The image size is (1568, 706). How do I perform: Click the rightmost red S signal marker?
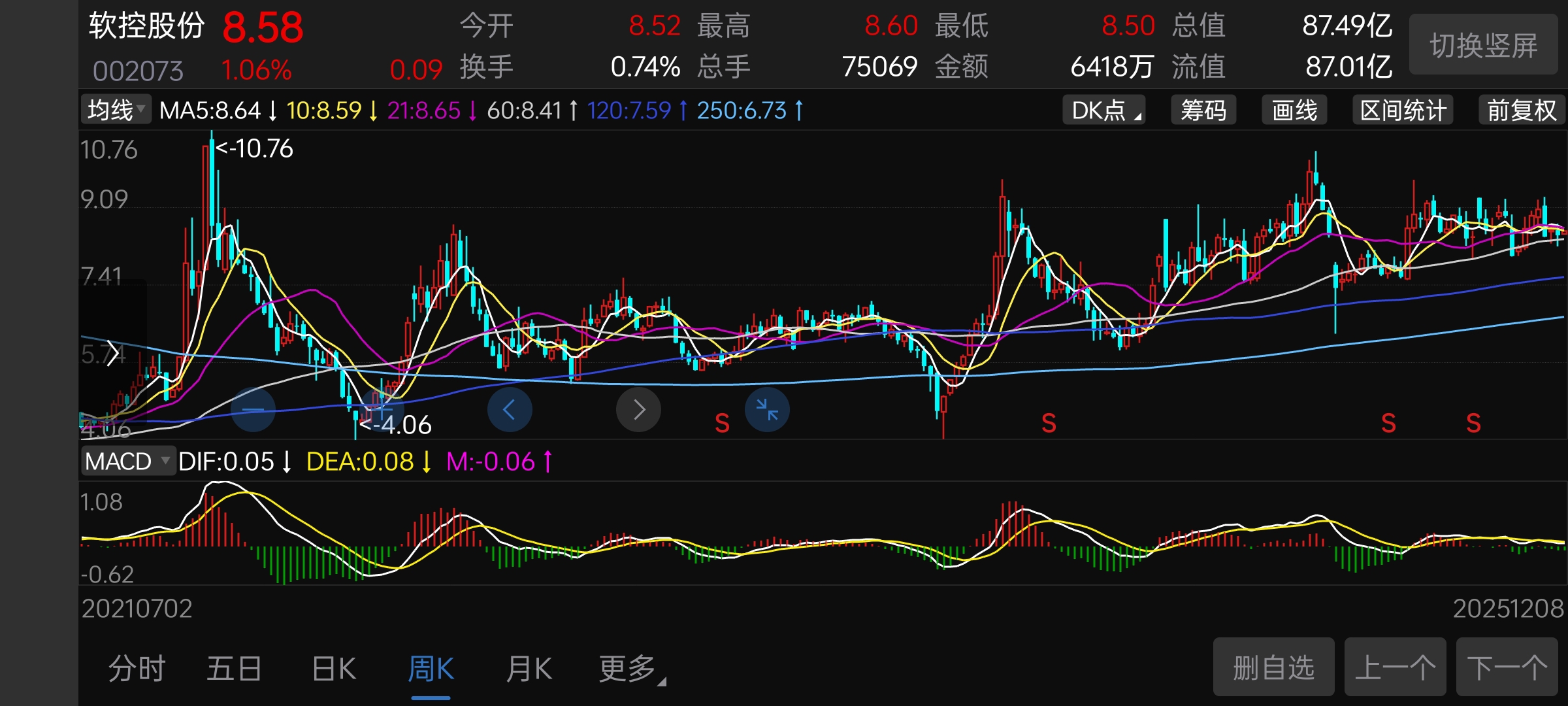1473,424
